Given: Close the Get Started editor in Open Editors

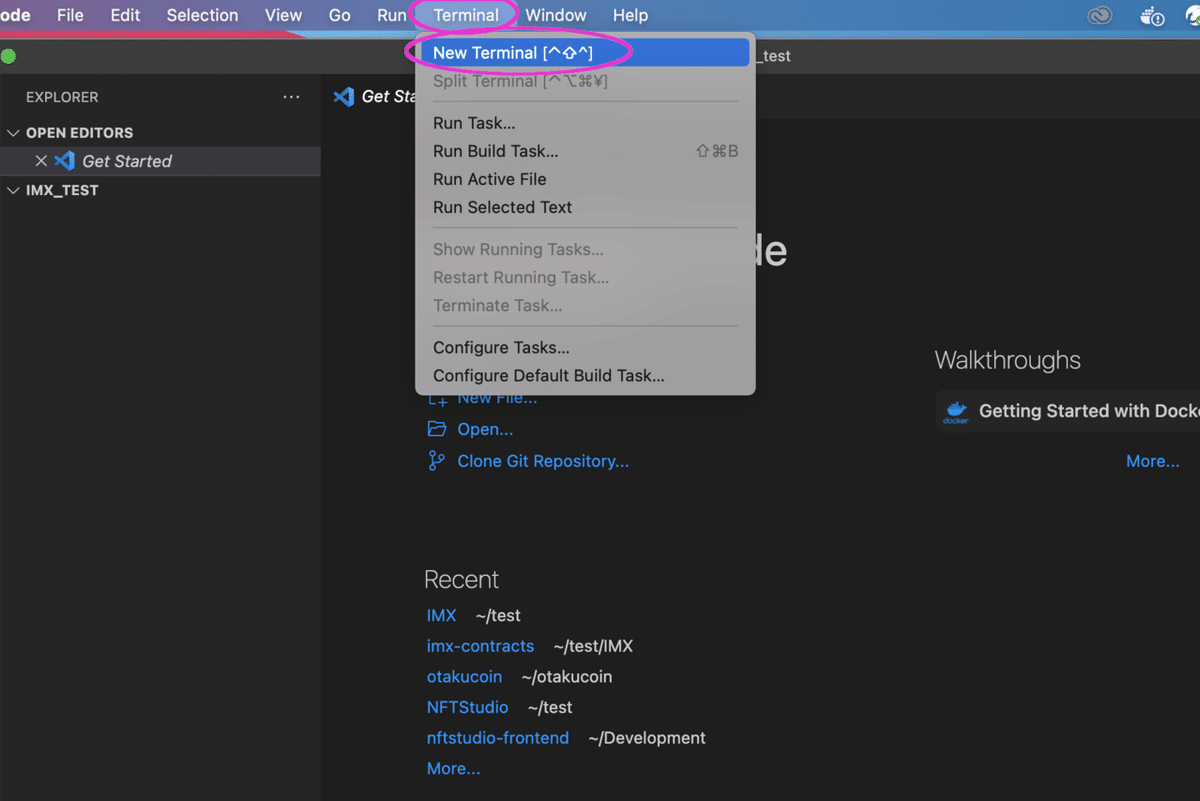Looking at the screenshot, I should [x=41, y=161].
